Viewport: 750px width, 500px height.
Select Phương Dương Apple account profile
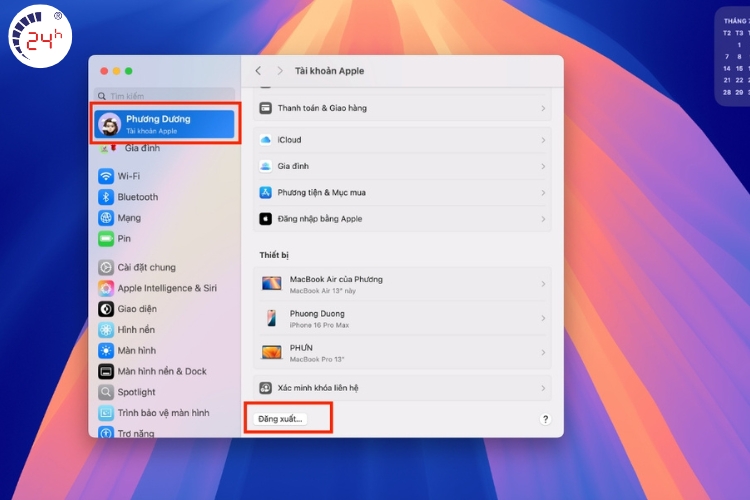[x=165, y=124]
